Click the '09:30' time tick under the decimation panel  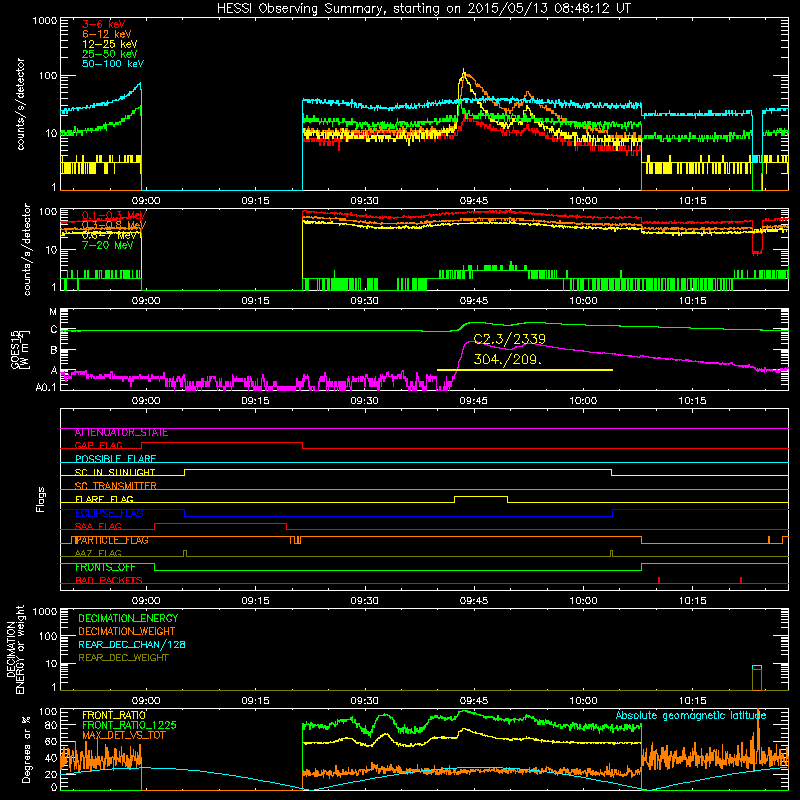[x=364, y=701]
